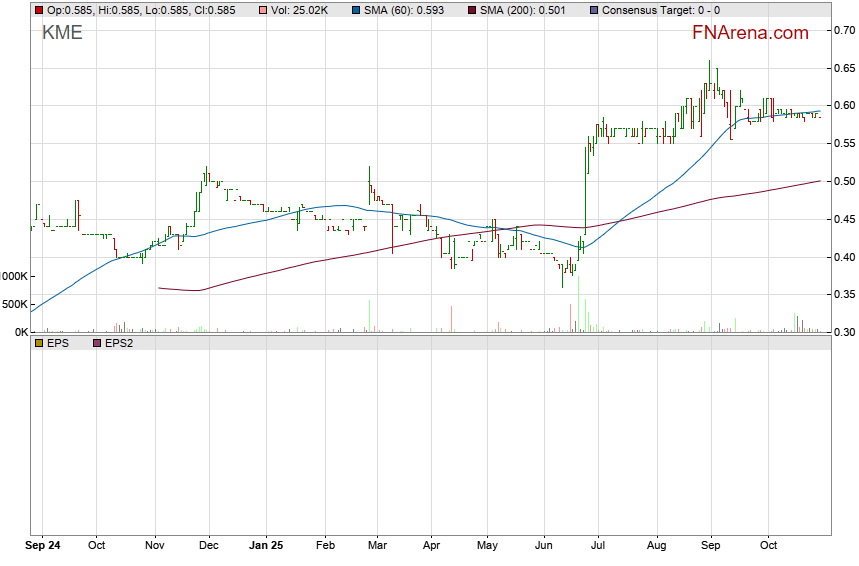Click the 0.50 price axis label
The width and height of the screenshot is (859, 566).
coord(845,181)
